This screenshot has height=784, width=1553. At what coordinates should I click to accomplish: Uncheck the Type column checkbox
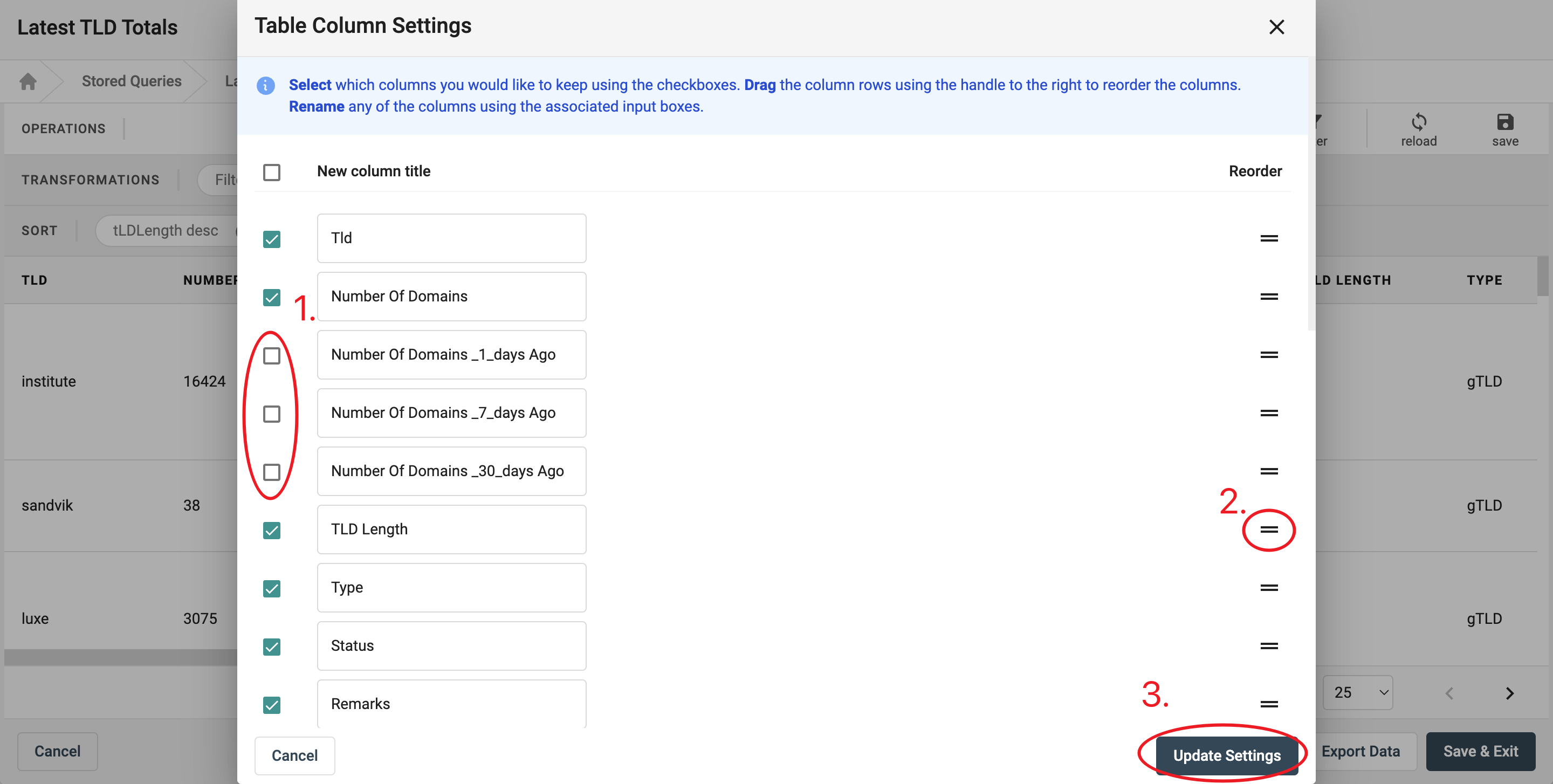pyautogui.click(x=272, y=589)
